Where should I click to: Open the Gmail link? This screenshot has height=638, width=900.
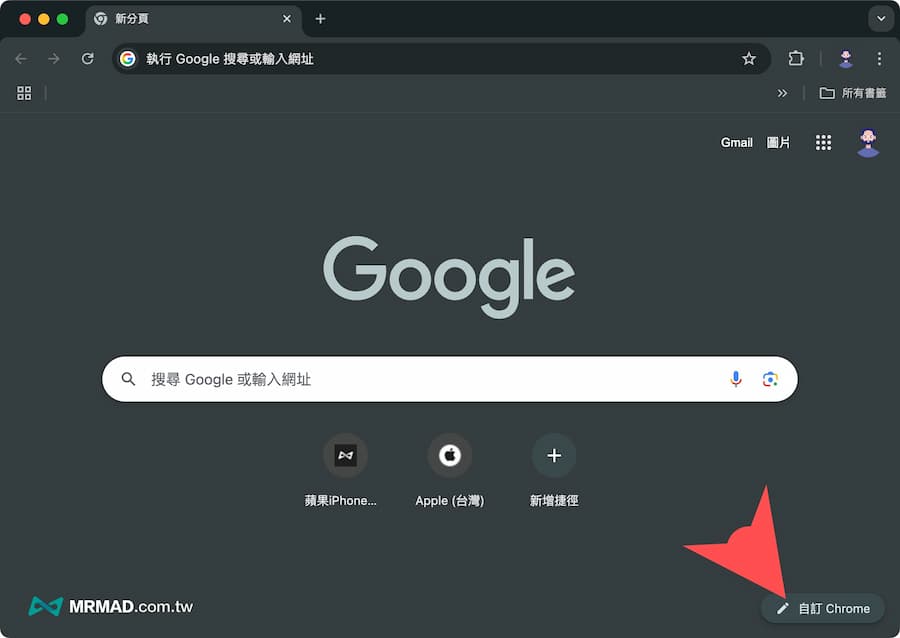tap(736, 143)
